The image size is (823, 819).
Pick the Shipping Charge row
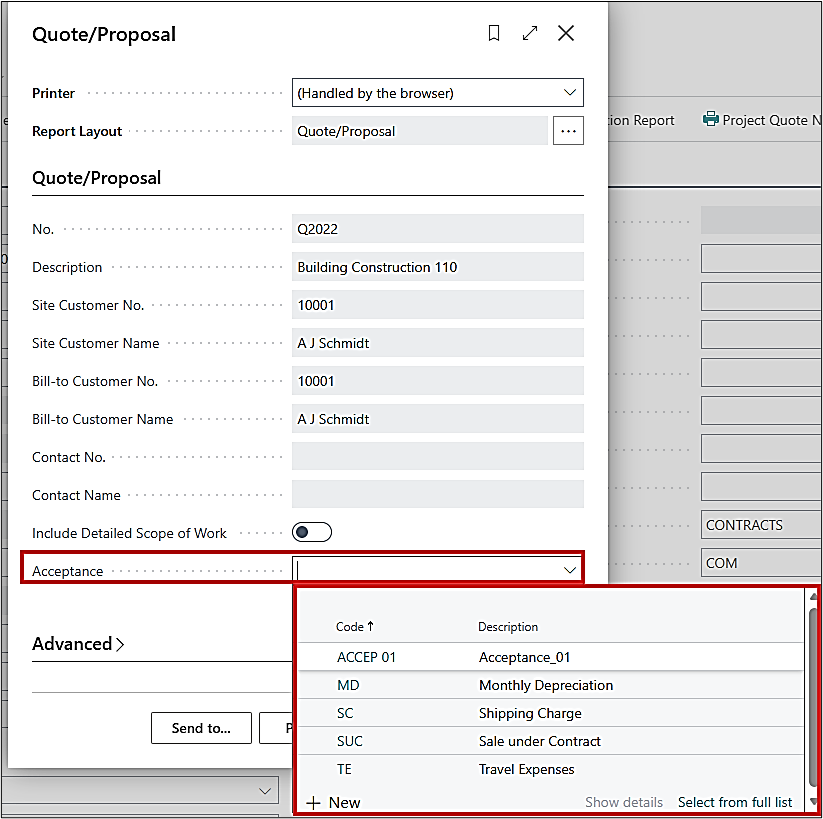click(x=529, y=713)
